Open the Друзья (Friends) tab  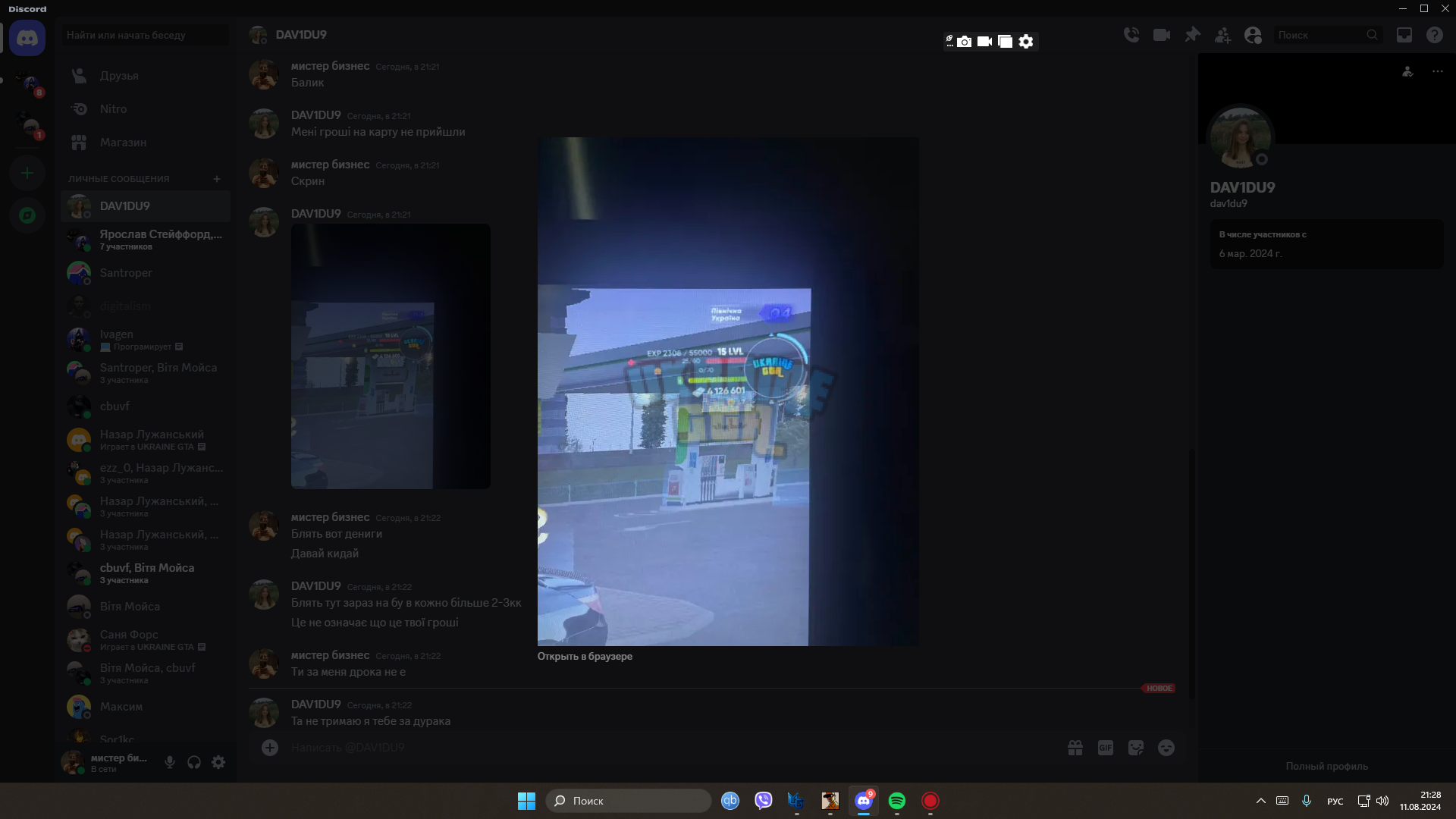146,76
